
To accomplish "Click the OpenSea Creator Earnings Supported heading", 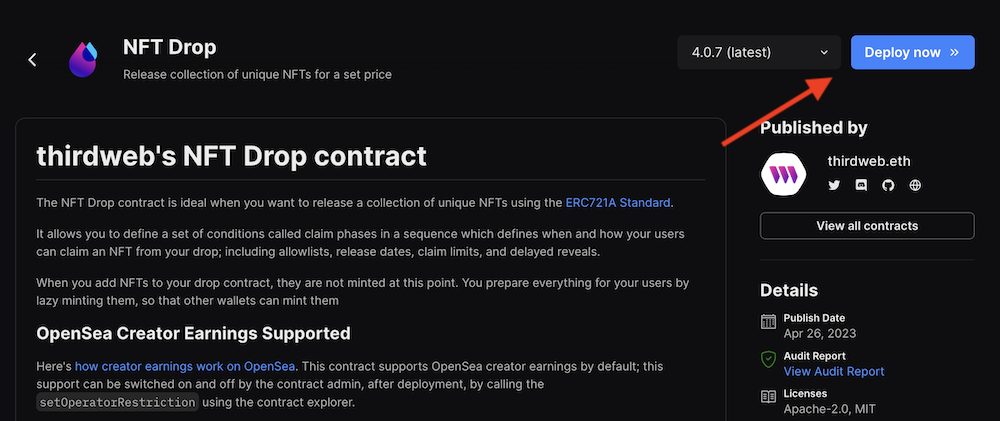I will [x=193, y=333].
